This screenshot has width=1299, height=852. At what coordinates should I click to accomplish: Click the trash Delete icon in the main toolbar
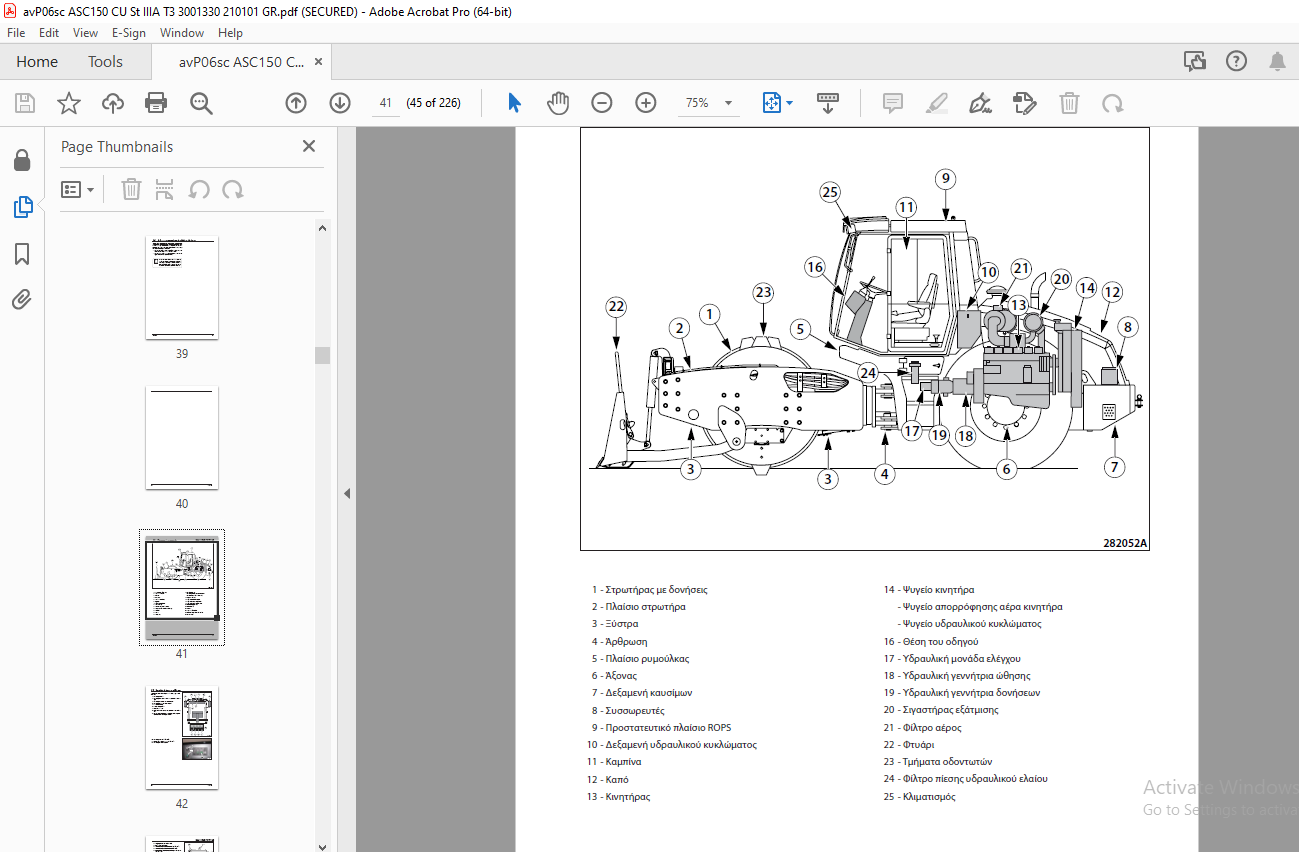click(1069, 103)
